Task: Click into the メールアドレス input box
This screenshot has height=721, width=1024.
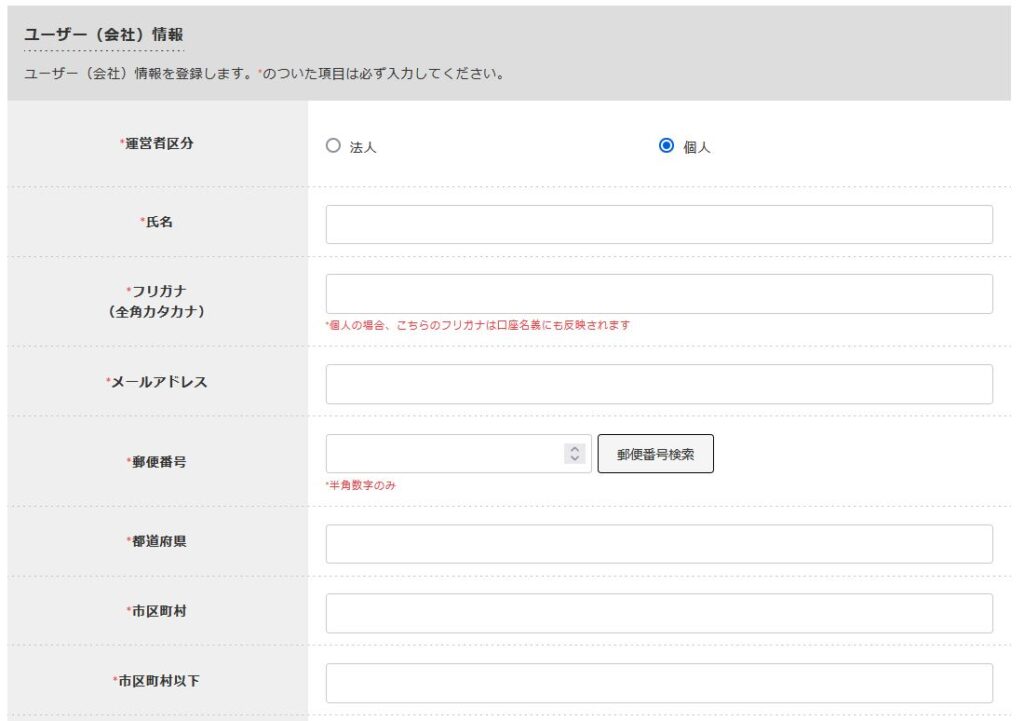Action: 659,384
